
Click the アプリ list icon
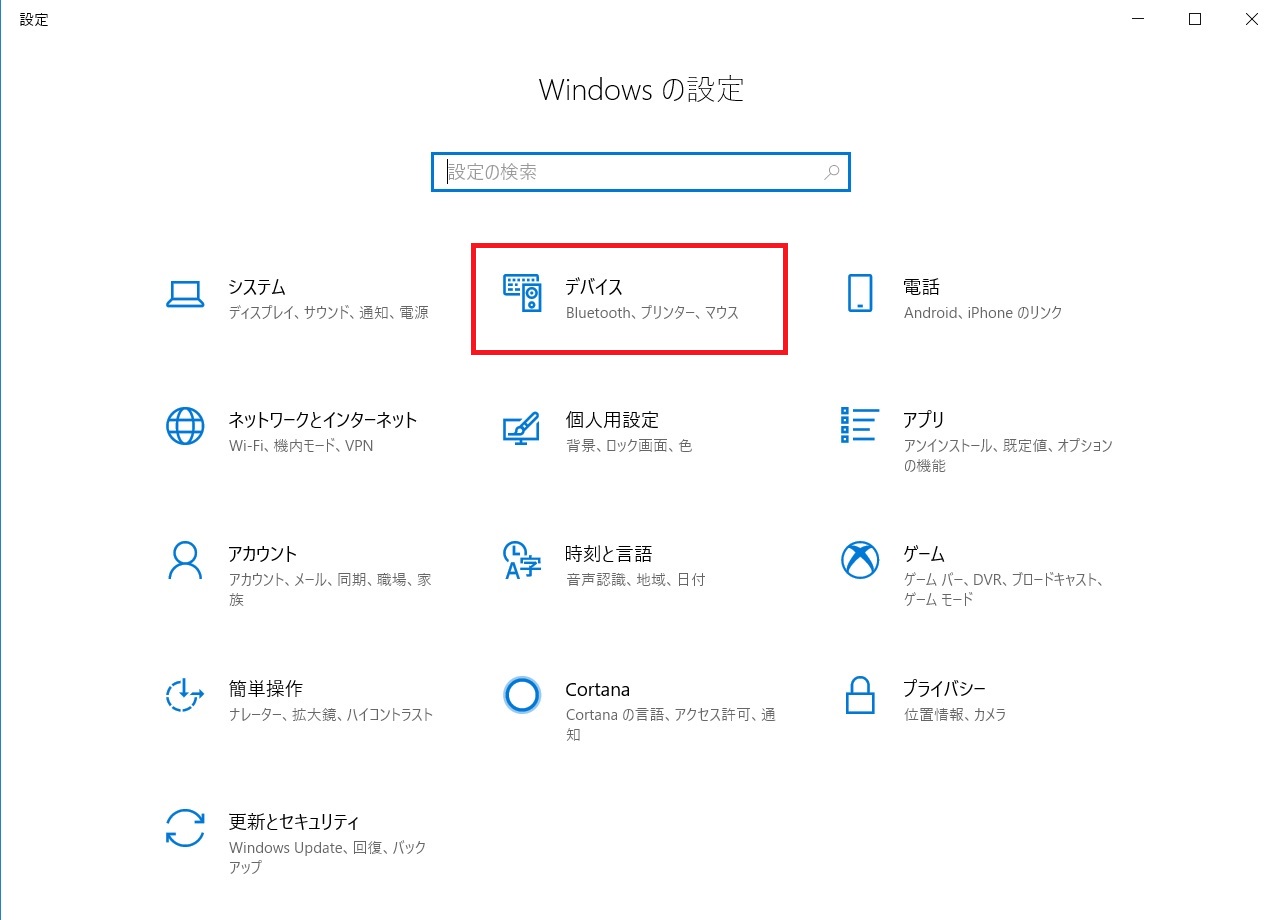[860, 425]
